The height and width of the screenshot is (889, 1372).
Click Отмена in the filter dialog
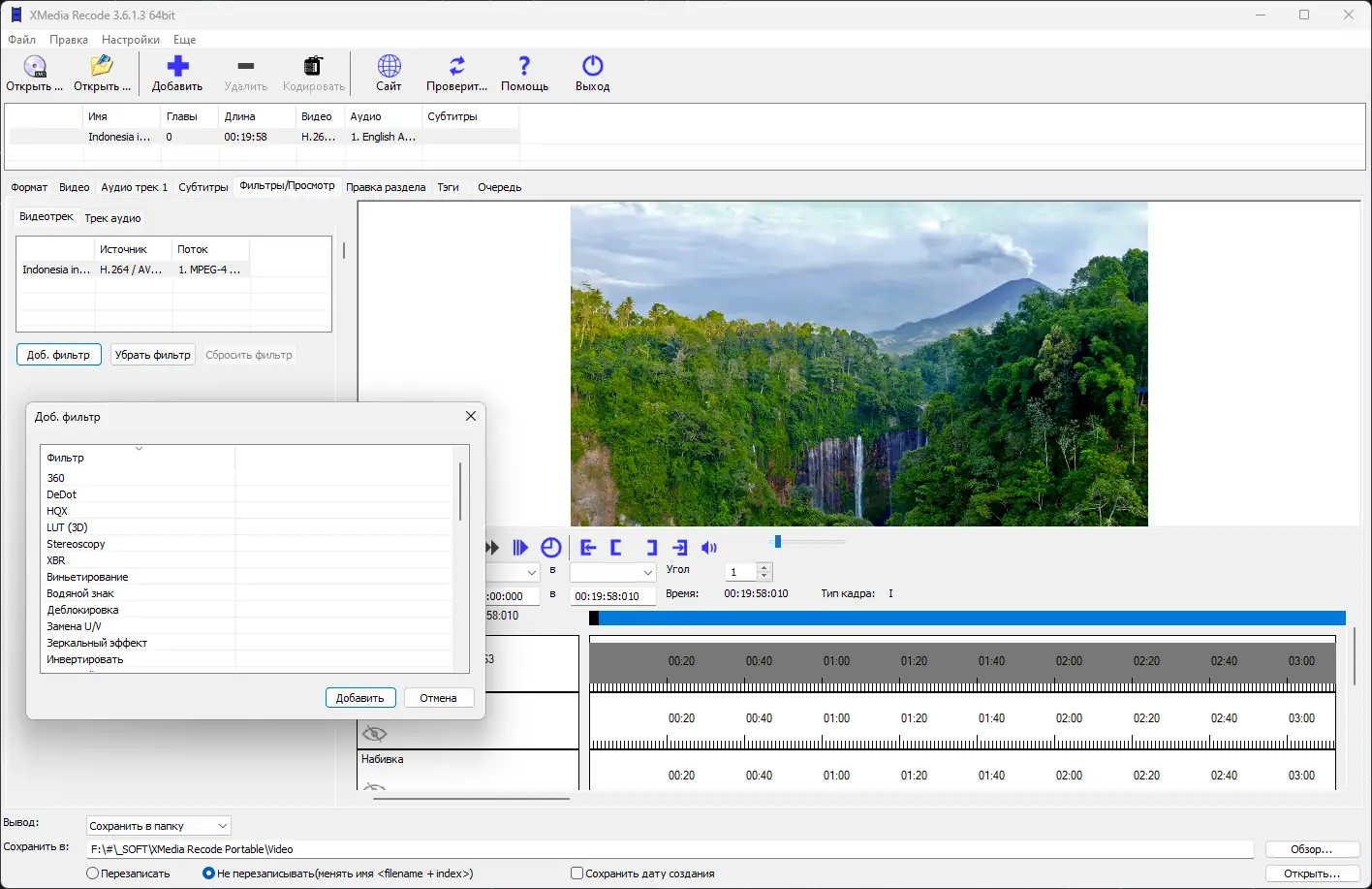tap(438, 698)
